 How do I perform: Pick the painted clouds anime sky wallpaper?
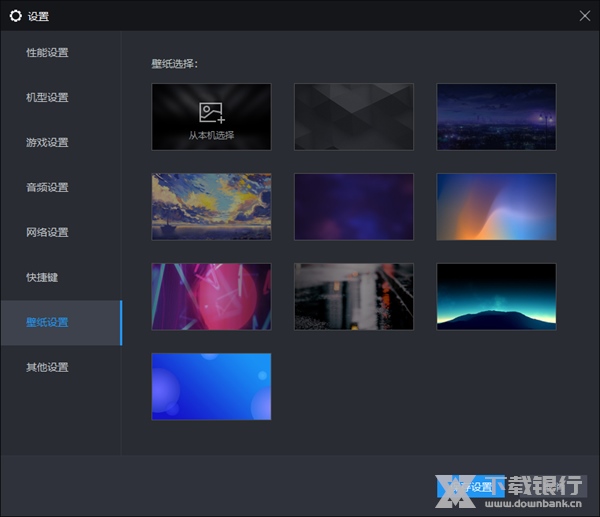tap(211, 207)
